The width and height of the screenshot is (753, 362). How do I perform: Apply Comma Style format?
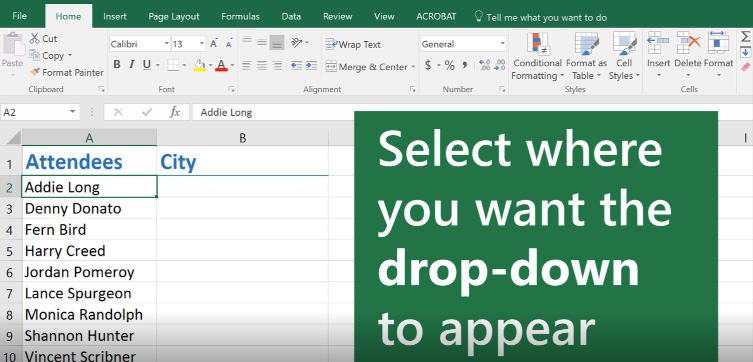[x=464, y=65]
